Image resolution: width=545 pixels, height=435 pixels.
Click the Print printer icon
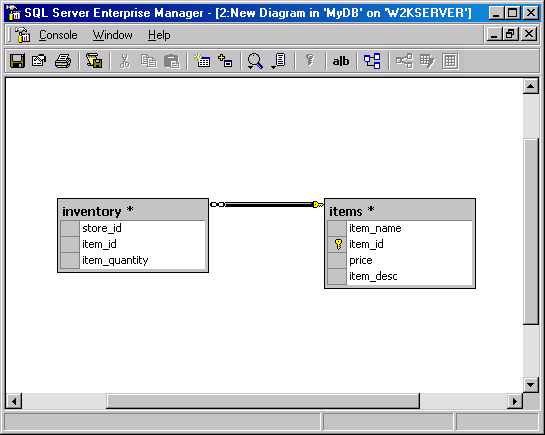(x=63, y=61)
